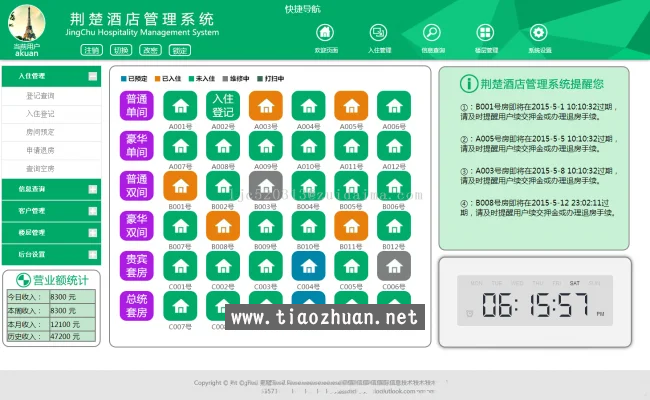Click the reminder about room B001 expiring
Image resolution: width=650 pixels, height=400 pixels.
(x=538, y=112)
